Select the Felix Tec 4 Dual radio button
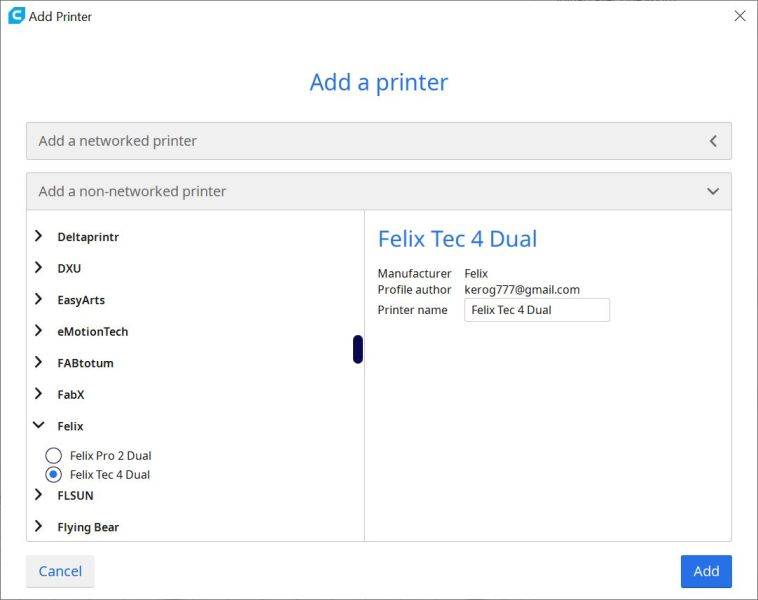The image size is (758, 600). [53, 474]
